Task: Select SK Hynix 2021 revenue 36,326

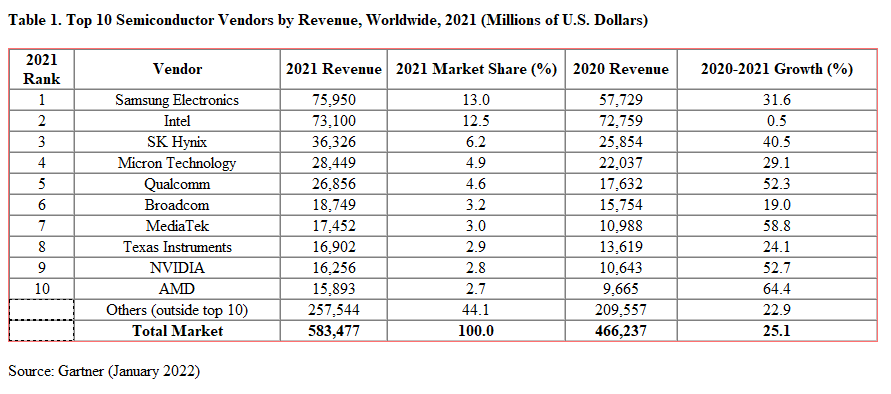Action: (x=334, y=142)
